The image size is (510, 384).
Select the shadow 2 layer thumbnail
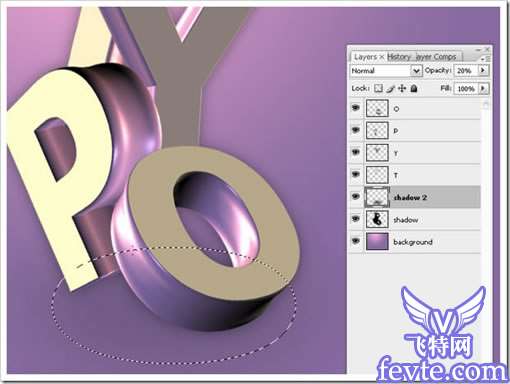point(377,197)
